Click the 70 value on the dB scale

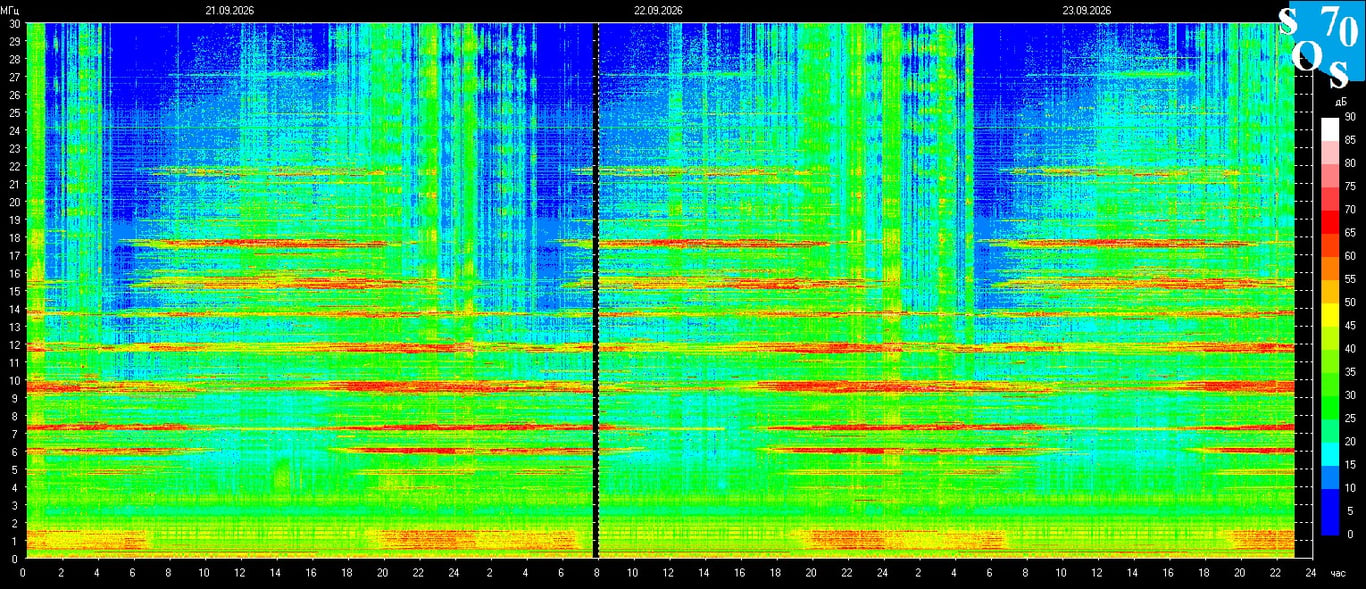click(x=1349, y=210)
